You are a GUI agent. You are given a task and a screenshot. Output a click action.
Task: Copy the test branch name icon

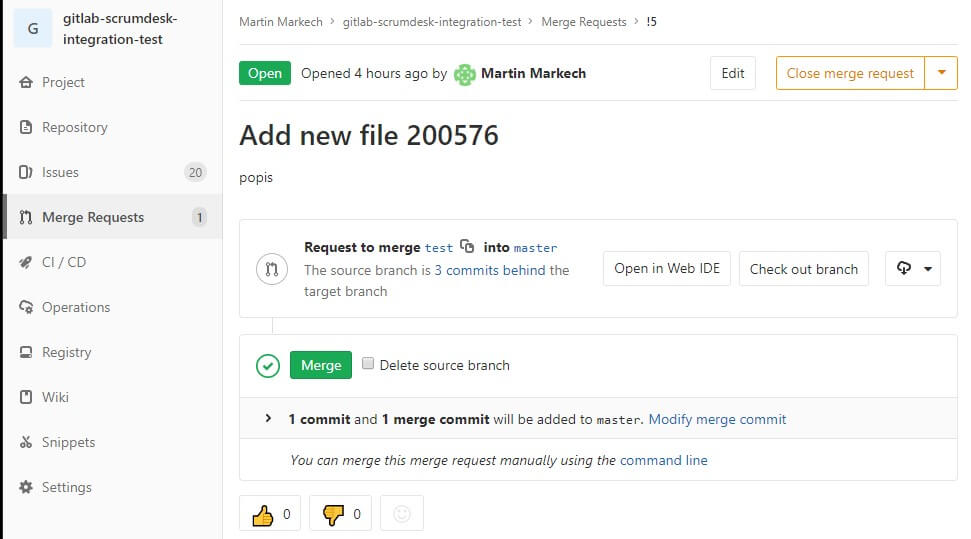[x=467, y=247]
